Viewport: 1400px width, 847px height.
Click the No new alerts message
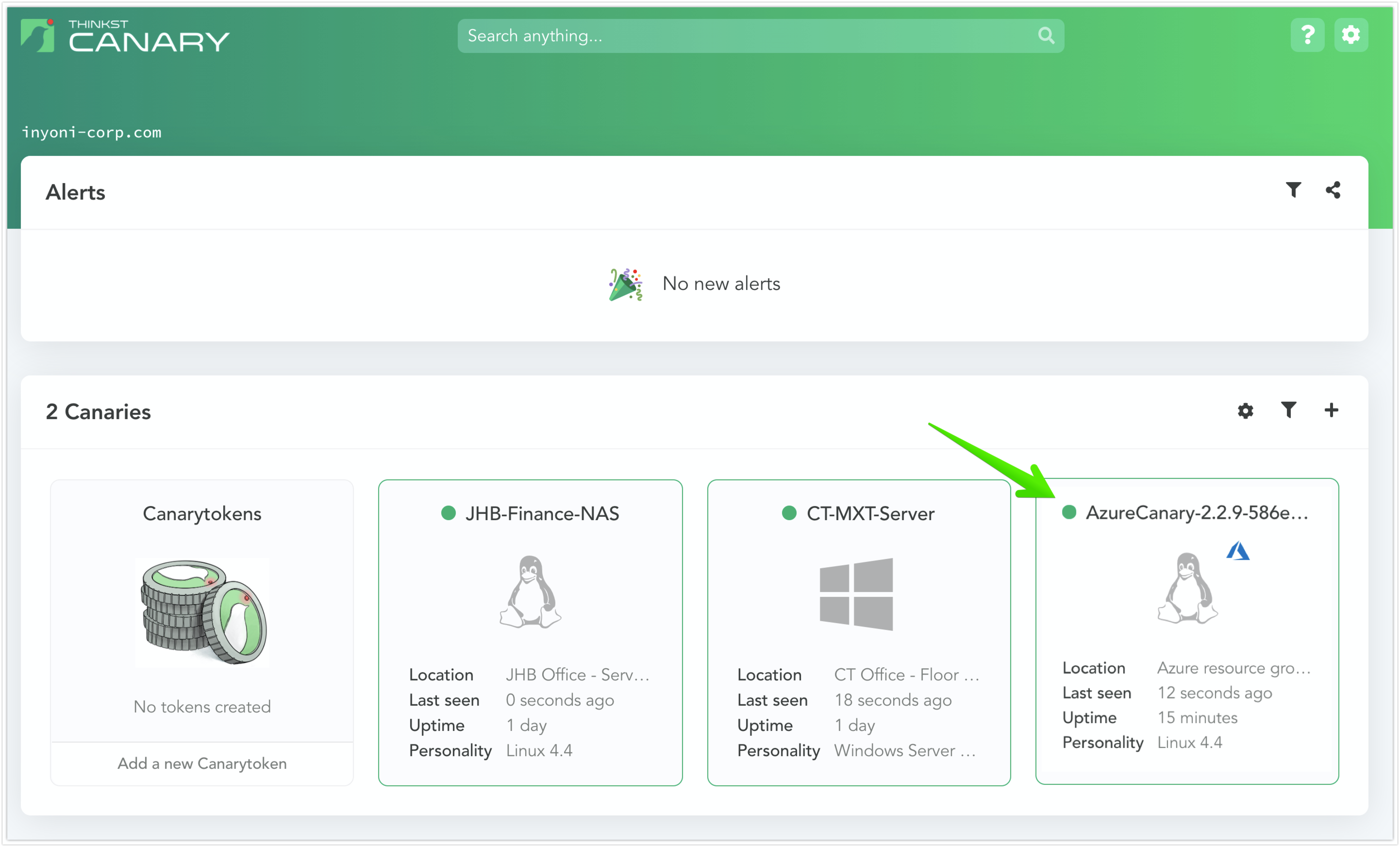(x=721, y=284)
